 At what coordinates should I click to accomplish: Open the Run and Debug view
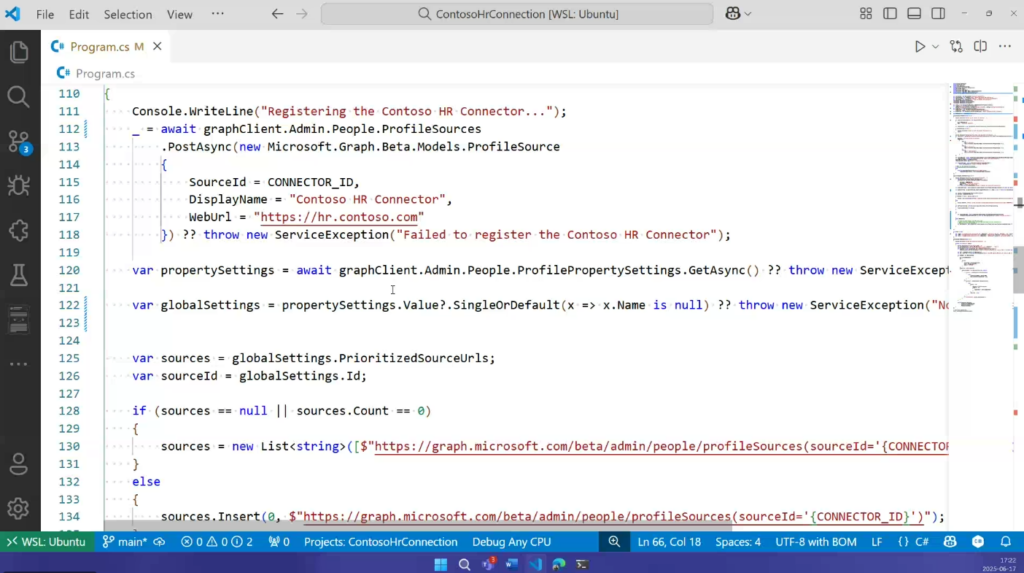(19, 186)
